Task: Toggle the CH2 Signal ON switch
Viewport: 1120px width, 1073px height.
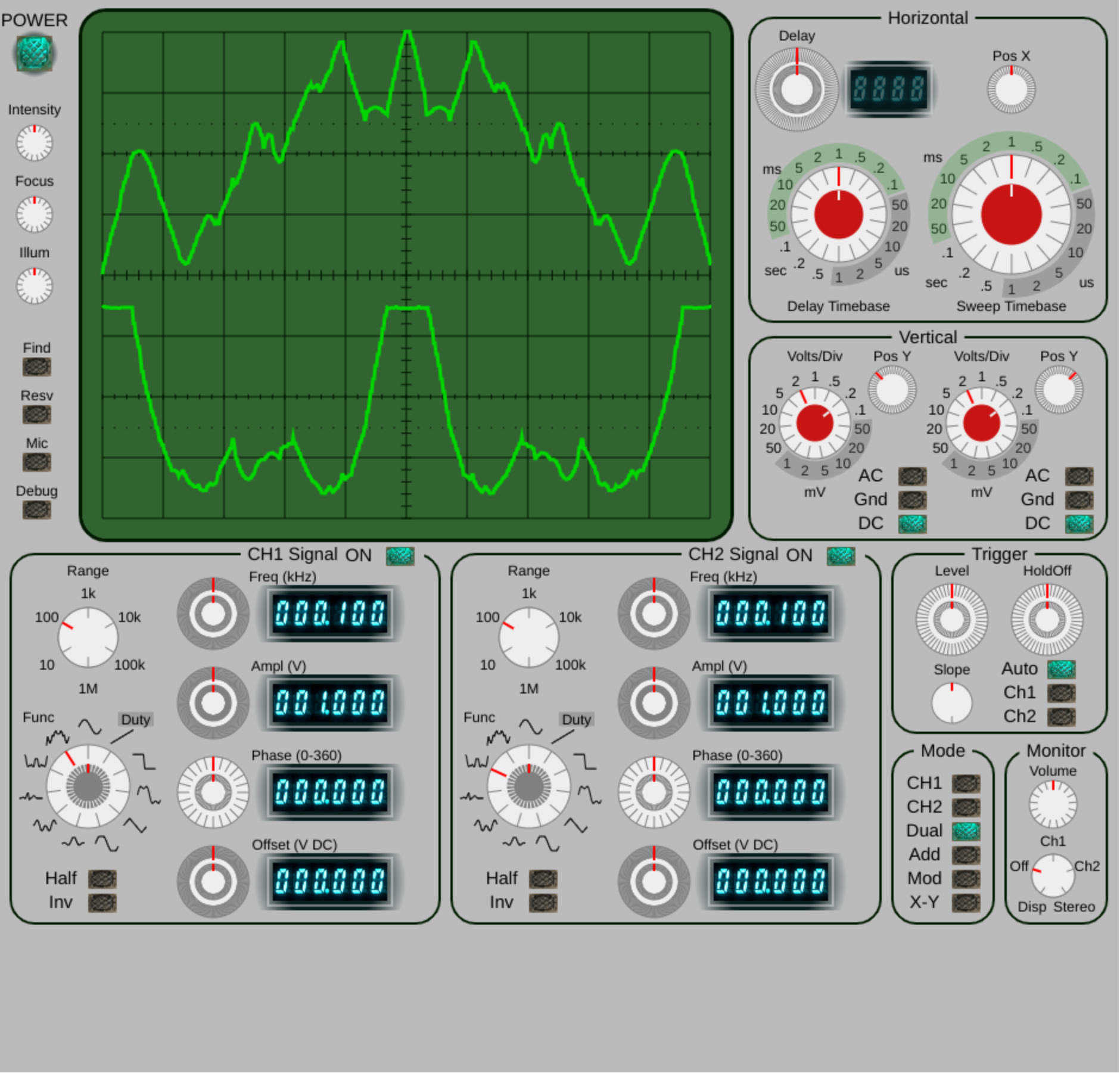Action: click(x=841, y=556)
